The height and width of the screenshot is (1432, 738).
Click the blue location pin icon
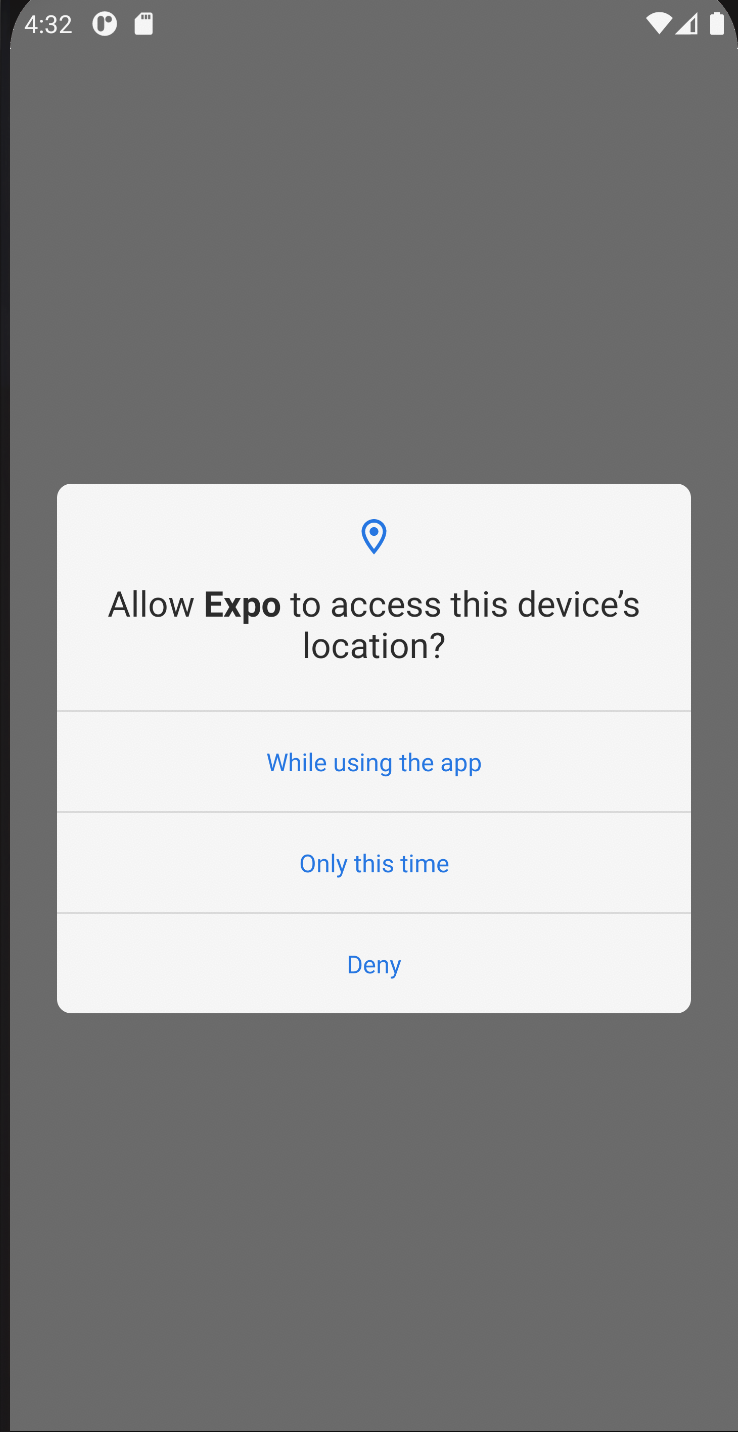pyautogui.click(x=374, y=537)
